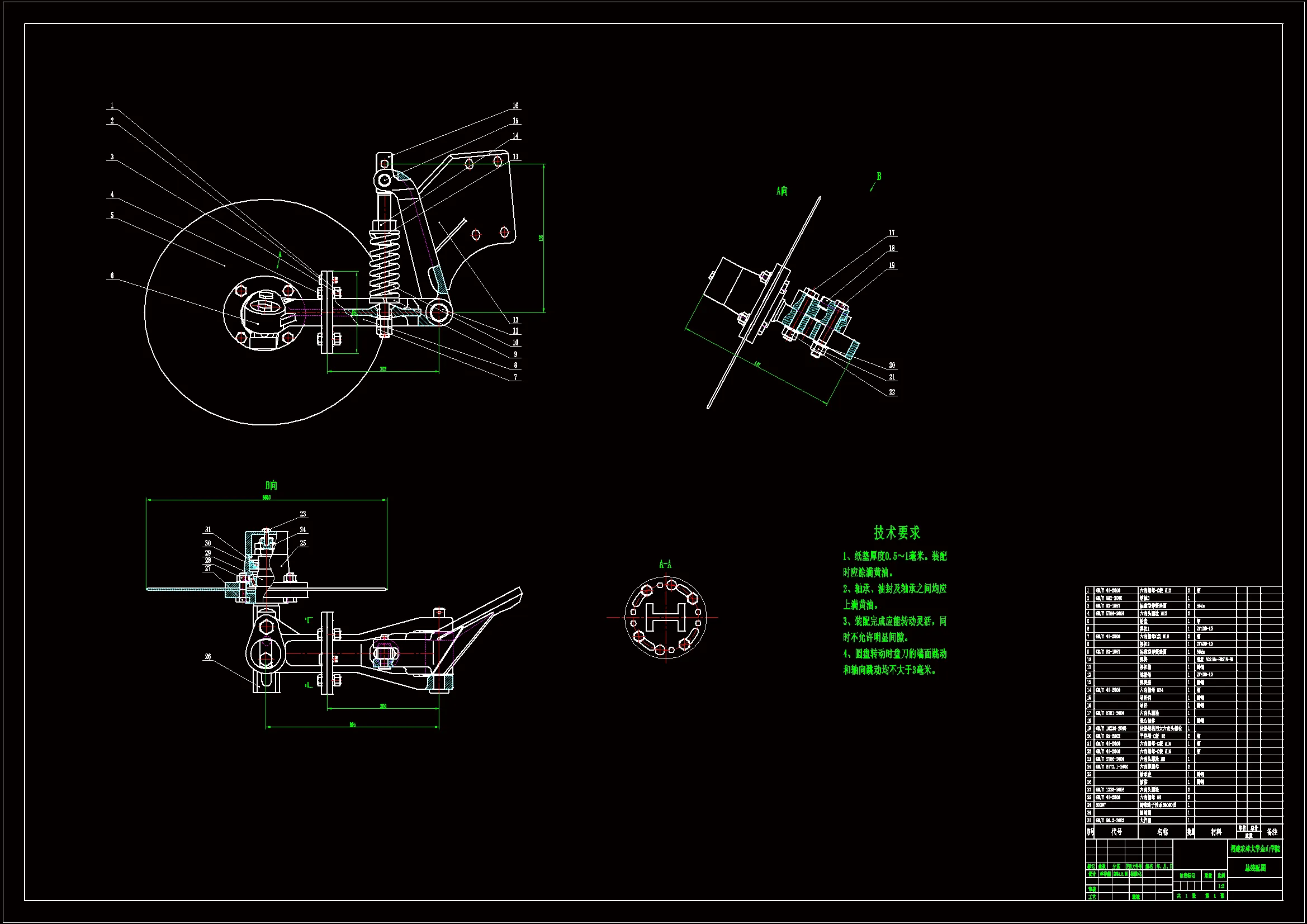Click balloon number 6 label
1307x924 pixels.
click(x=112, y=276)
